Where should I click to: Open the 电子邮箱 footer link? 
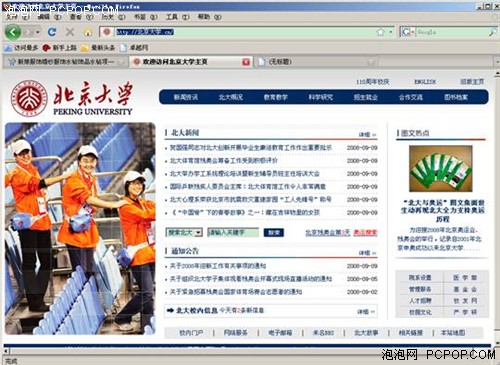click(280, 333)
